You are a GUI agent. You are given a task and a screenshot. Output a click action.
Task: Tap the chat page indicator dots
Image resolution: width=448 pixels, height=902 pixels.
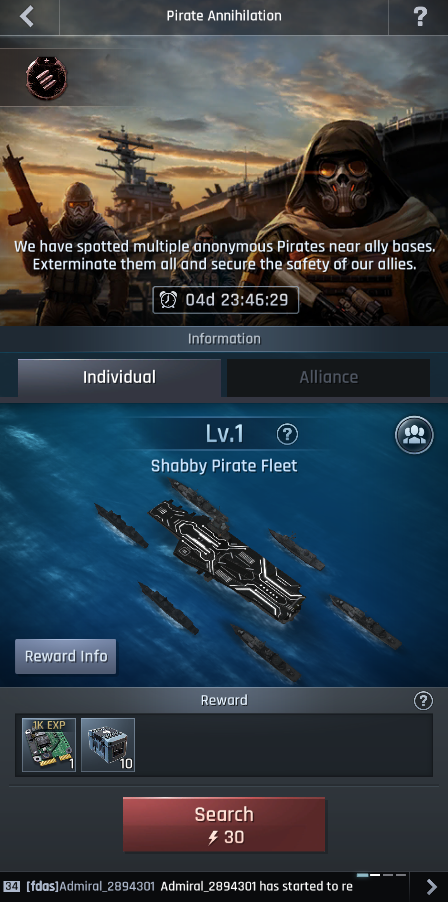(x=381, y=875)
